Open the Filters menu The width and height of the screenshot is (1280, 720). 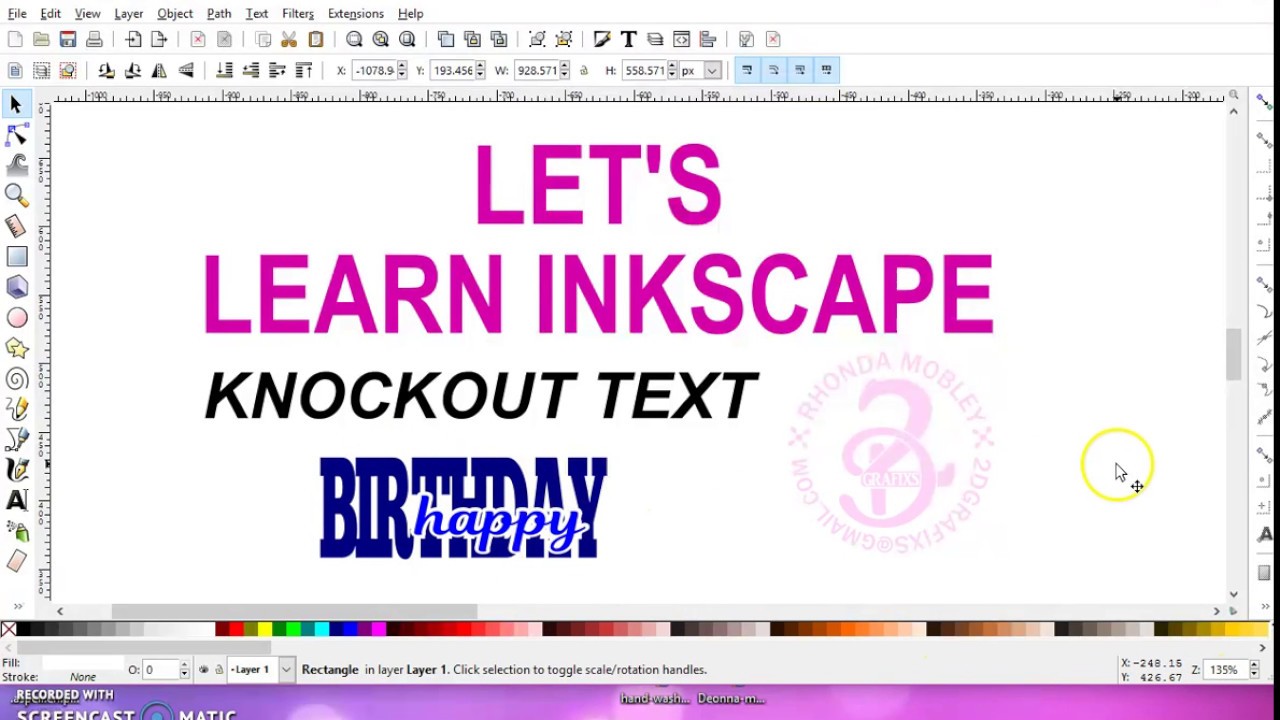click(x=298, y=13)
